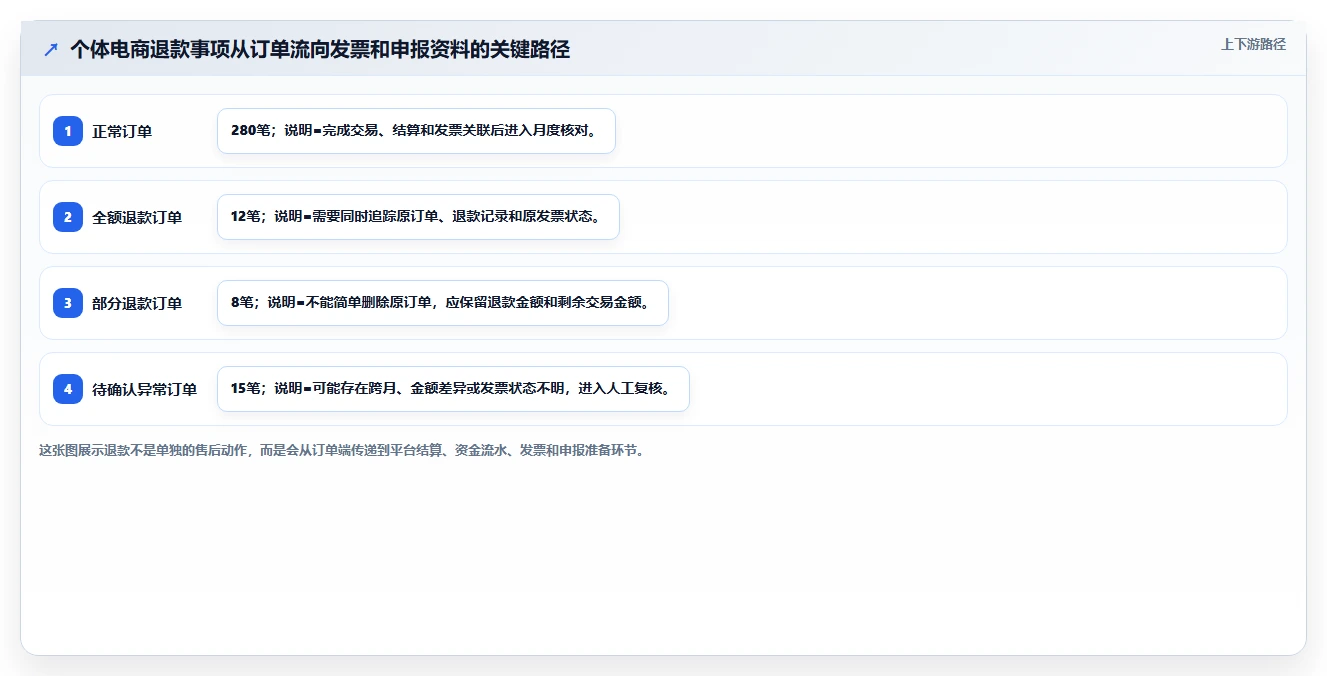Select step badge 2 for 全额退款订单

(68, 217)
